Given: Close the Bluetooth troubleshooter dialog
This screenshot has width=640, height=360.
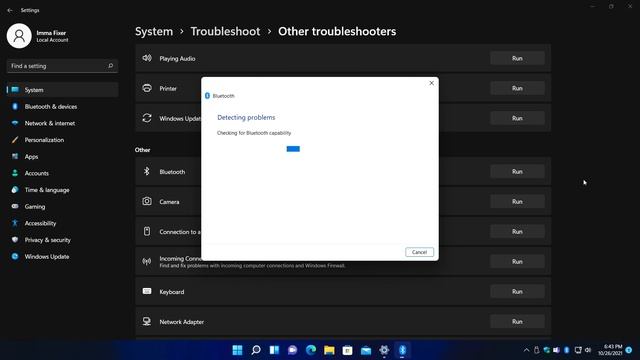Looking at the screenshot, I should [x=431, y=83].
